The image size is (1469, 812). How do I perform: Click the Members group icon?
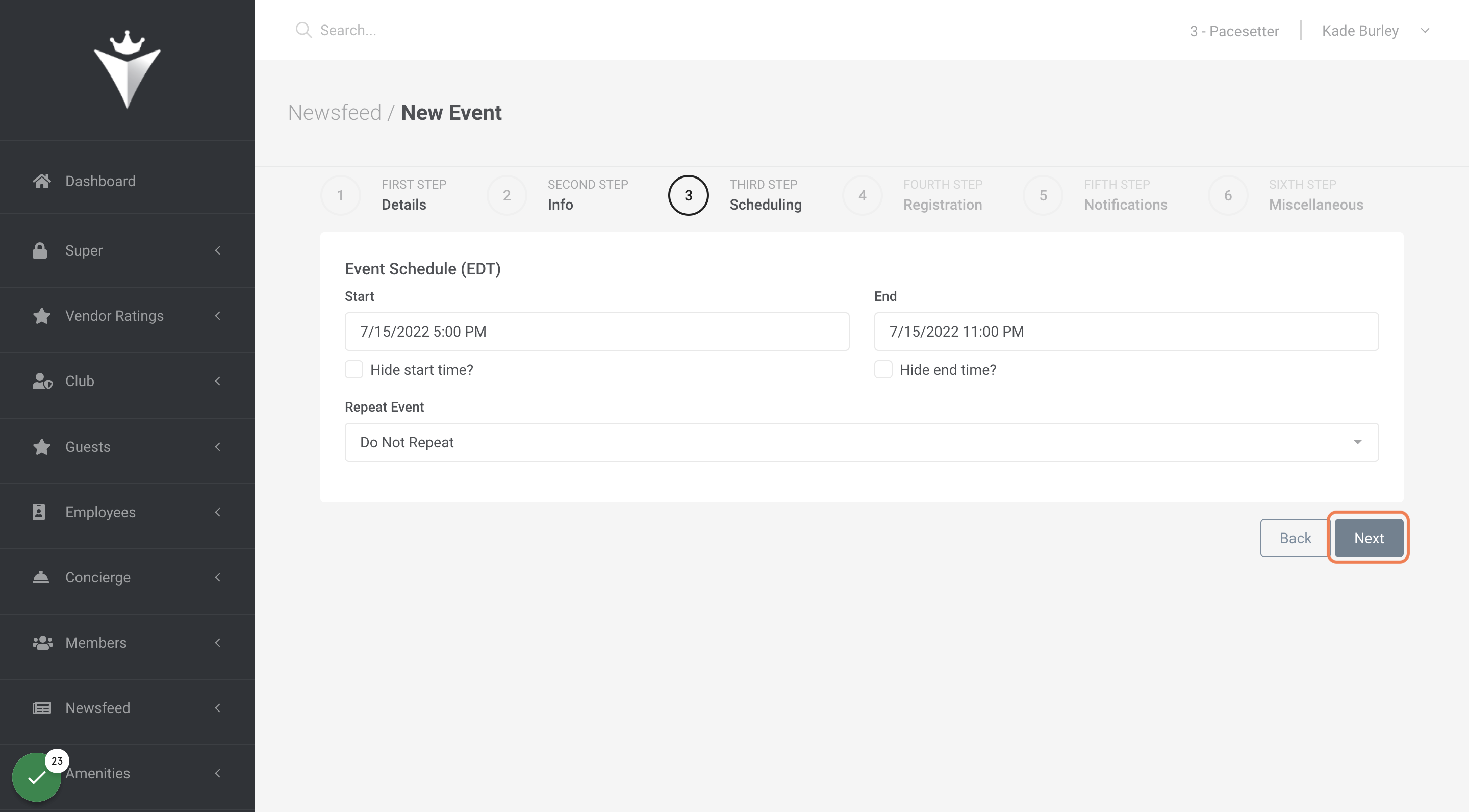43,642
